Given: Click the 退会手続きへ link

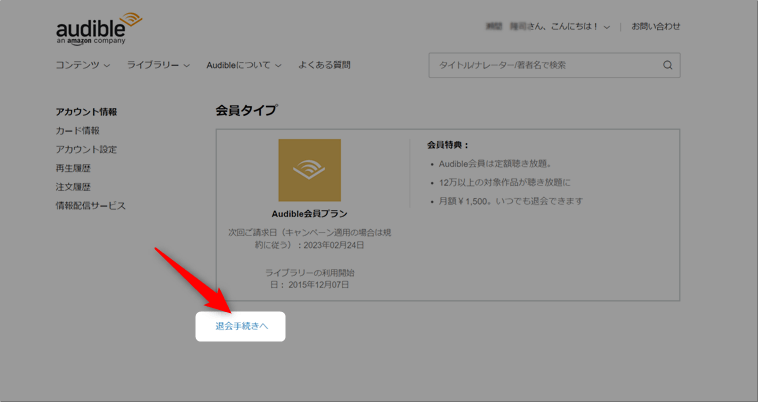Looking at the screenshot, I should [x=241, y=327].
